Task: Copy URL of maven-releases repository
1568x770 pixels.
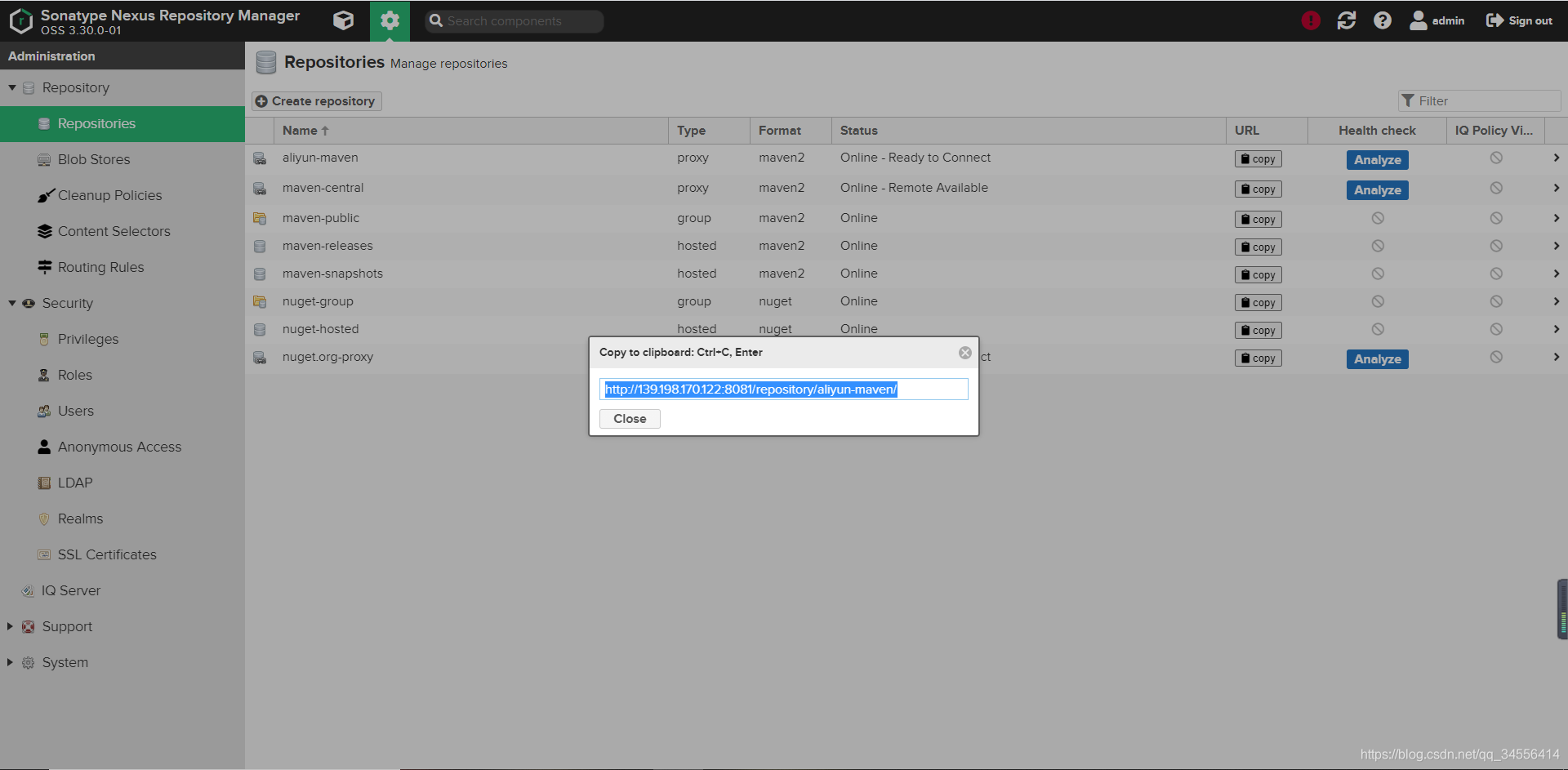Action: click(1258, 247)
